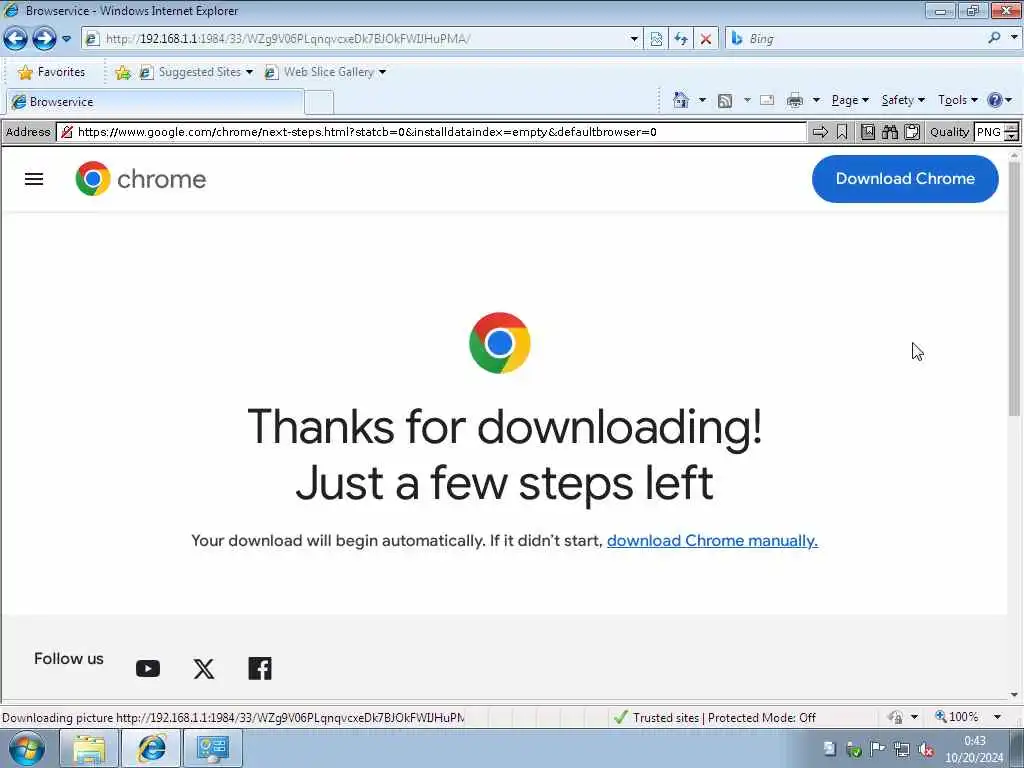Open the Suggested Sites link
Screen dimensions: 1024x768
tap(196, 72)
